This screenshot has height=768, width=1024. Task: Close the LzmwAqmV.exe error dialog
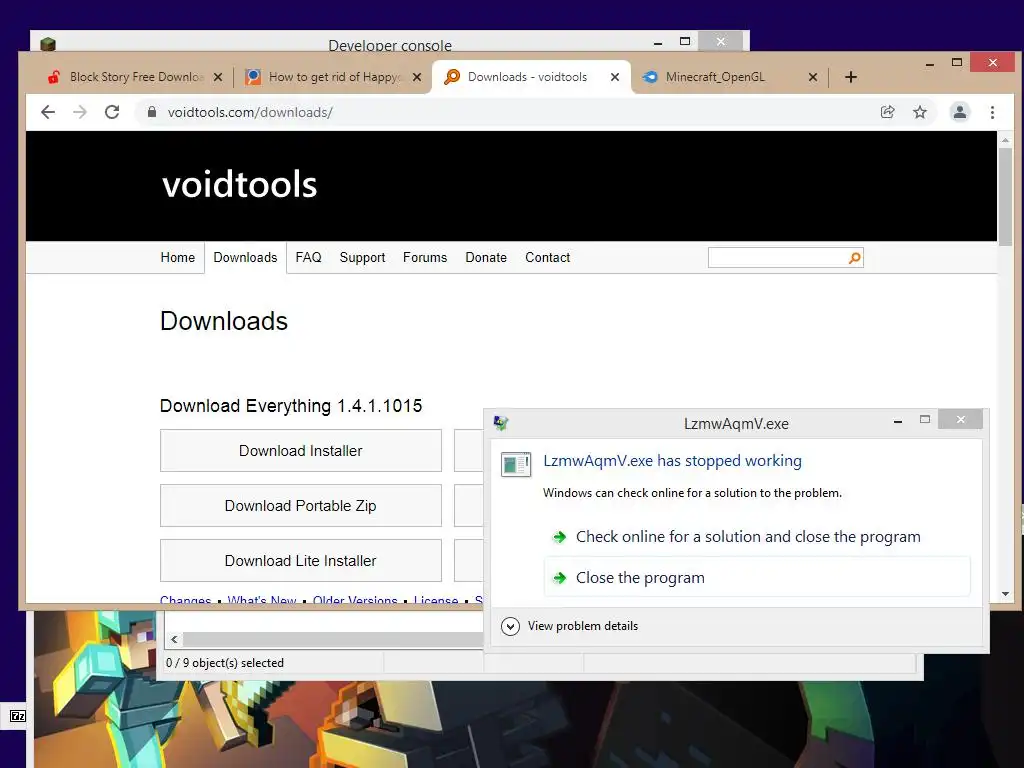(960, 419)
